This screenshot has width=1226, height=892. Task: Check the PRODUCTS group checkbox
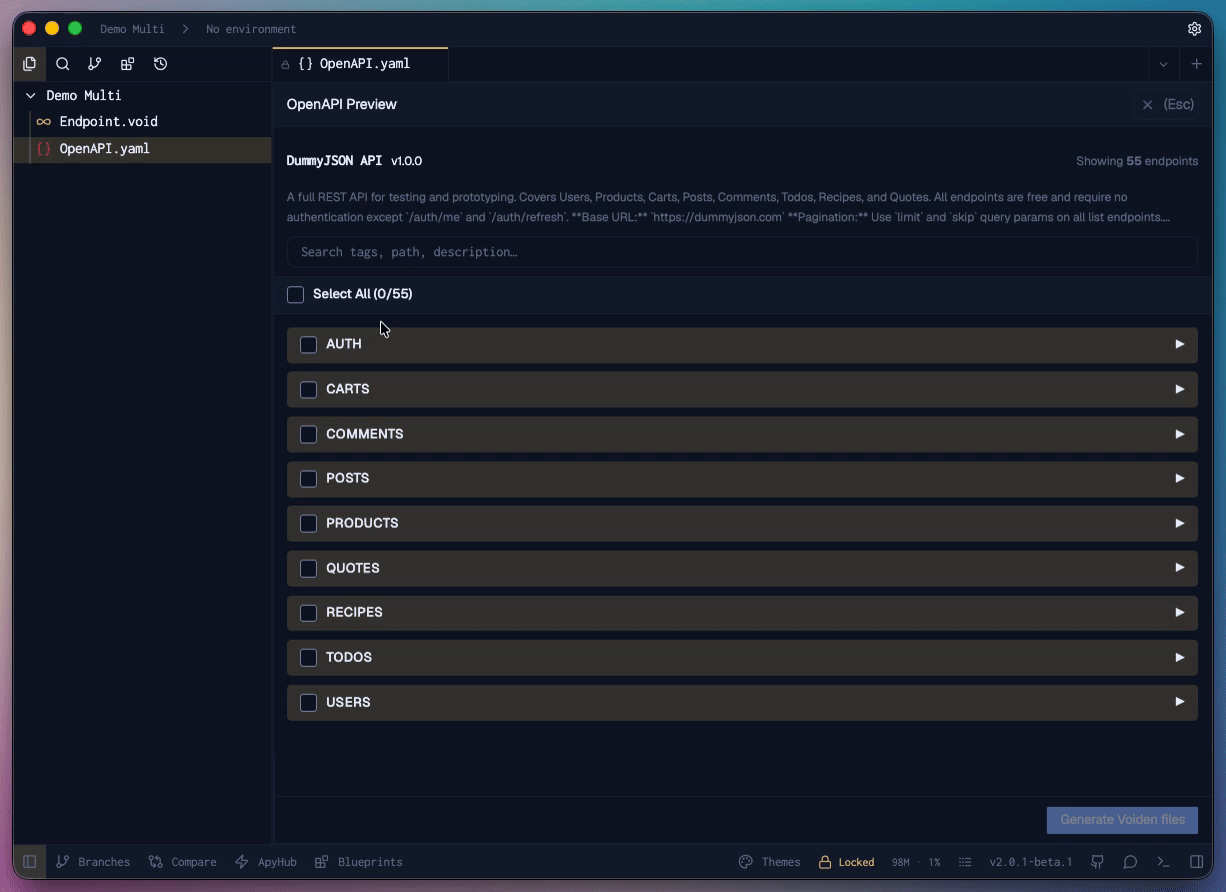click(308, 523)
